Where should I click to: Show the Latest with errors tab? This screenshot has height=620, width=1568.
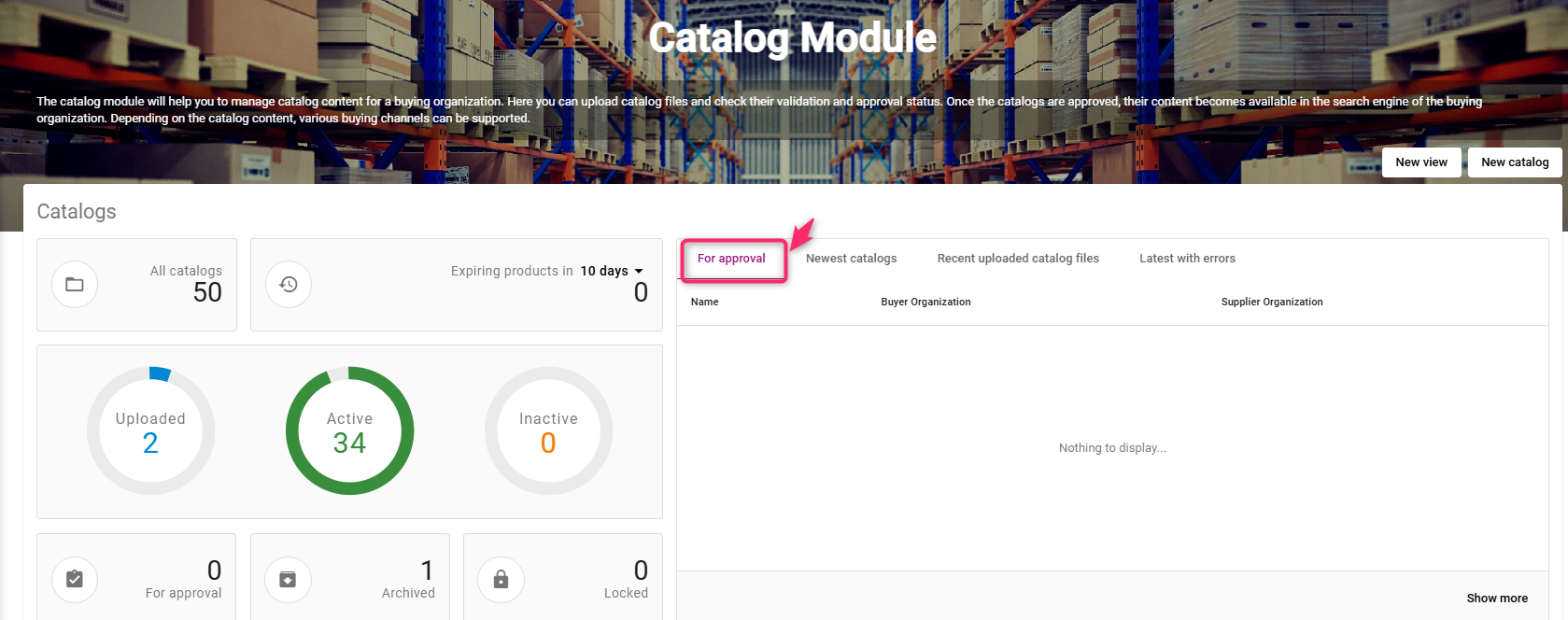click(x=1187, y=259)
